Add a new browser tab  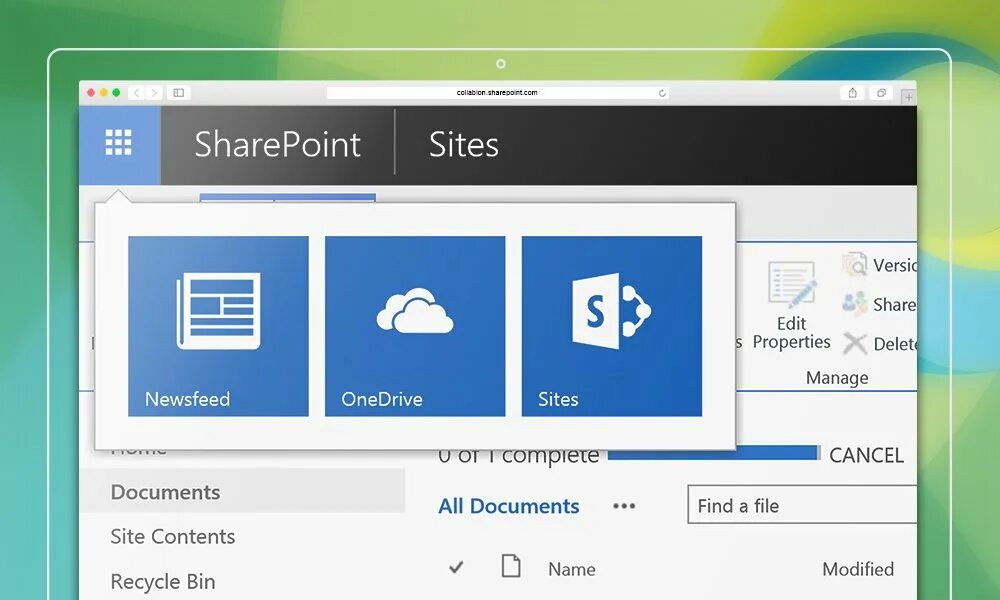(909, 97)
